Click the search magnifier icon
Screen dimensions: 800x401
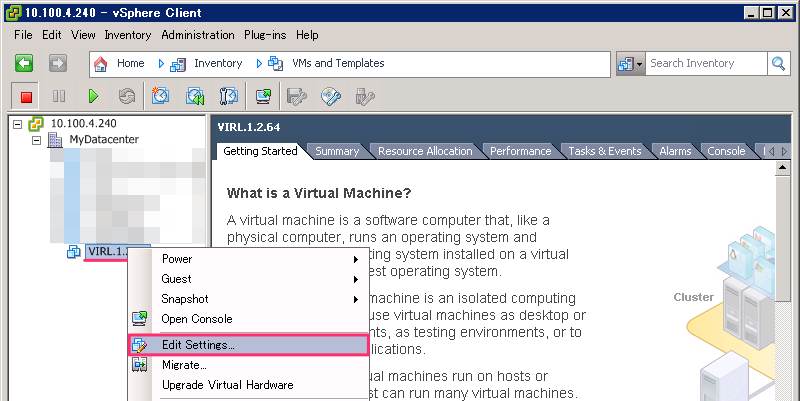click(x=778, y=64)
